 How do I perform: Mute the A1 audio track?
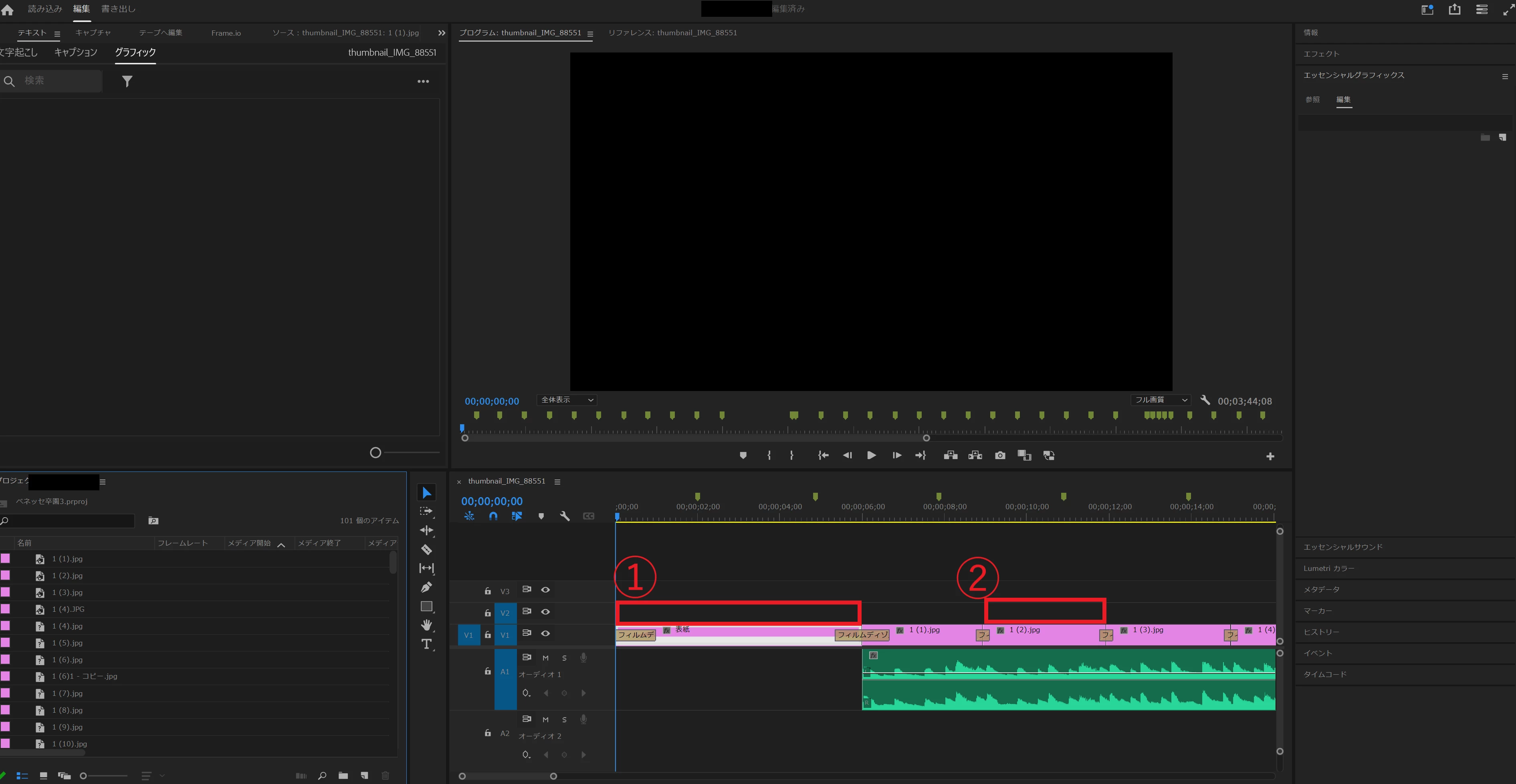click(x=545, y=657)
